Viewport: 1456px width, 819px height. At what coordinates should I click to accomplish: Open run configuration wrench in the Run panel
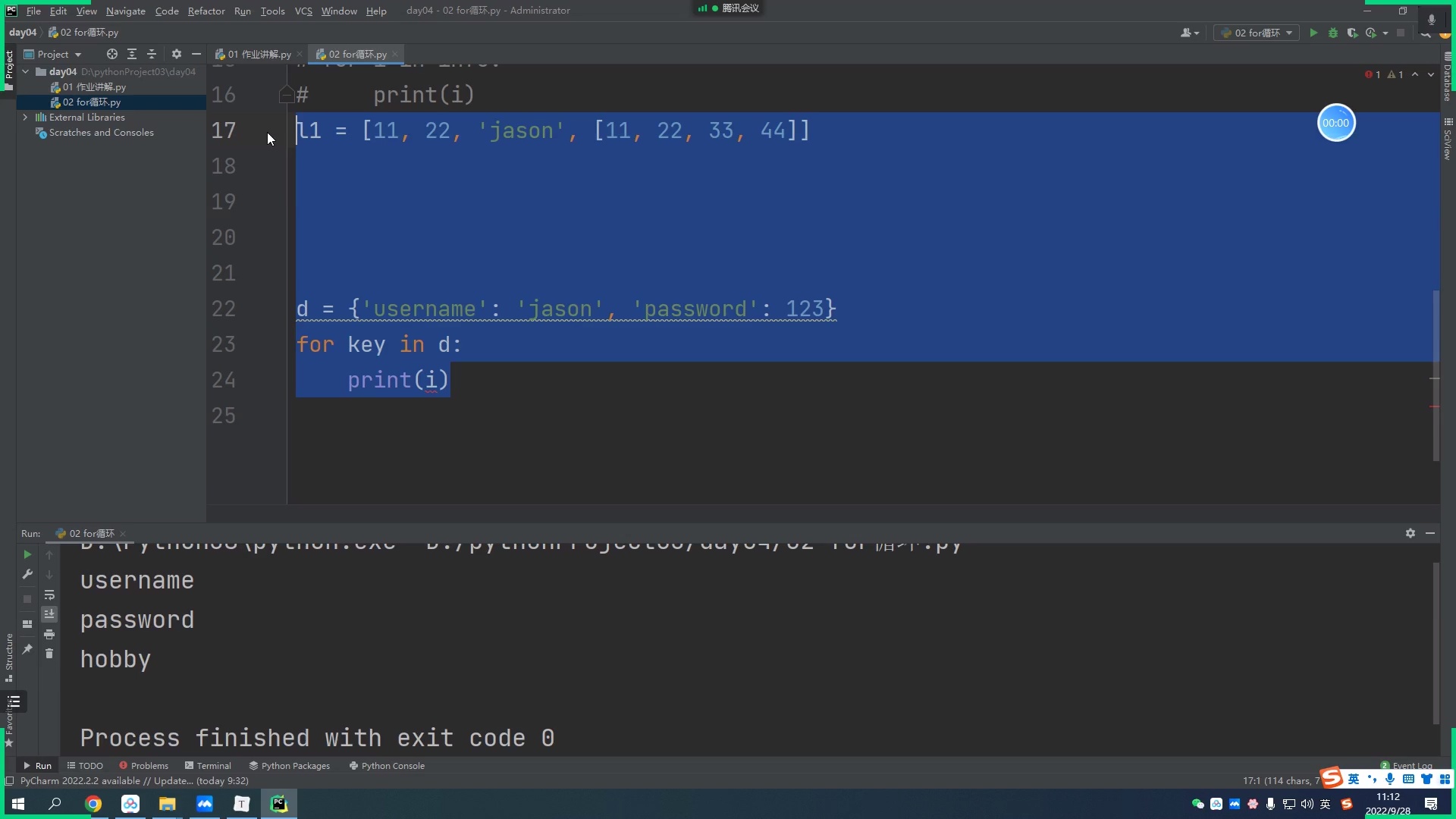(27, 574)
